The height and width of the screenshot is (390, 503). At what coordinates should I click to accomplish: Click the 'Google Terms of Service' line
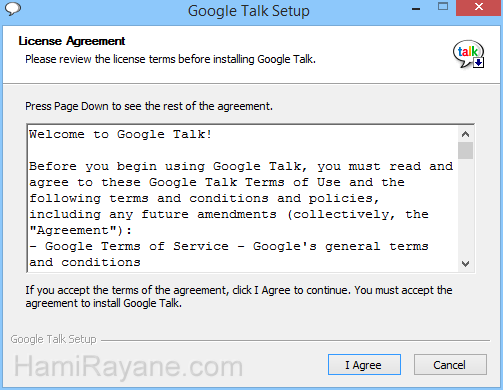point(229,246)
